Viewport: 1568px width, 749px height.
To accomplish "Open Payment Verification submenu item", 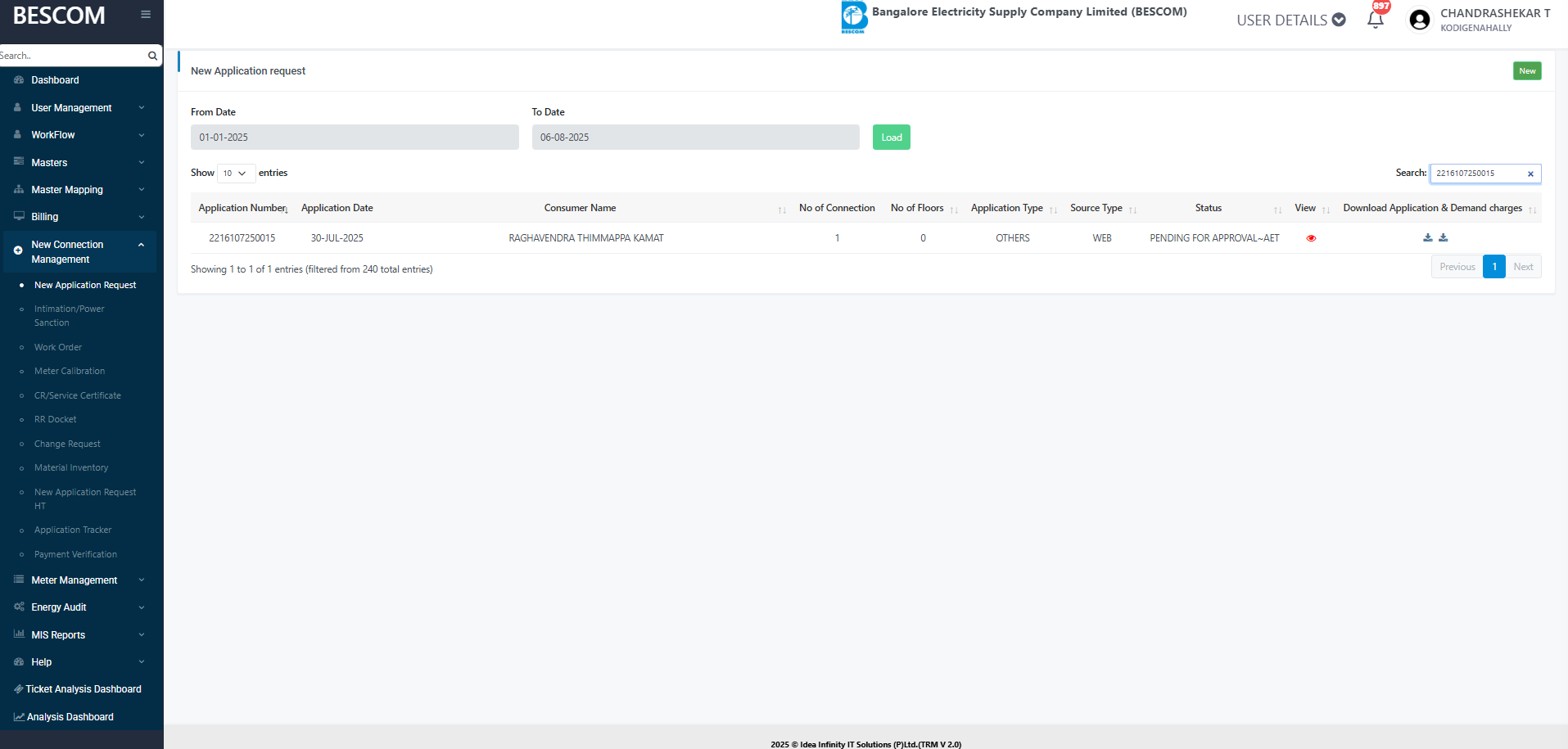I will 75,554.
